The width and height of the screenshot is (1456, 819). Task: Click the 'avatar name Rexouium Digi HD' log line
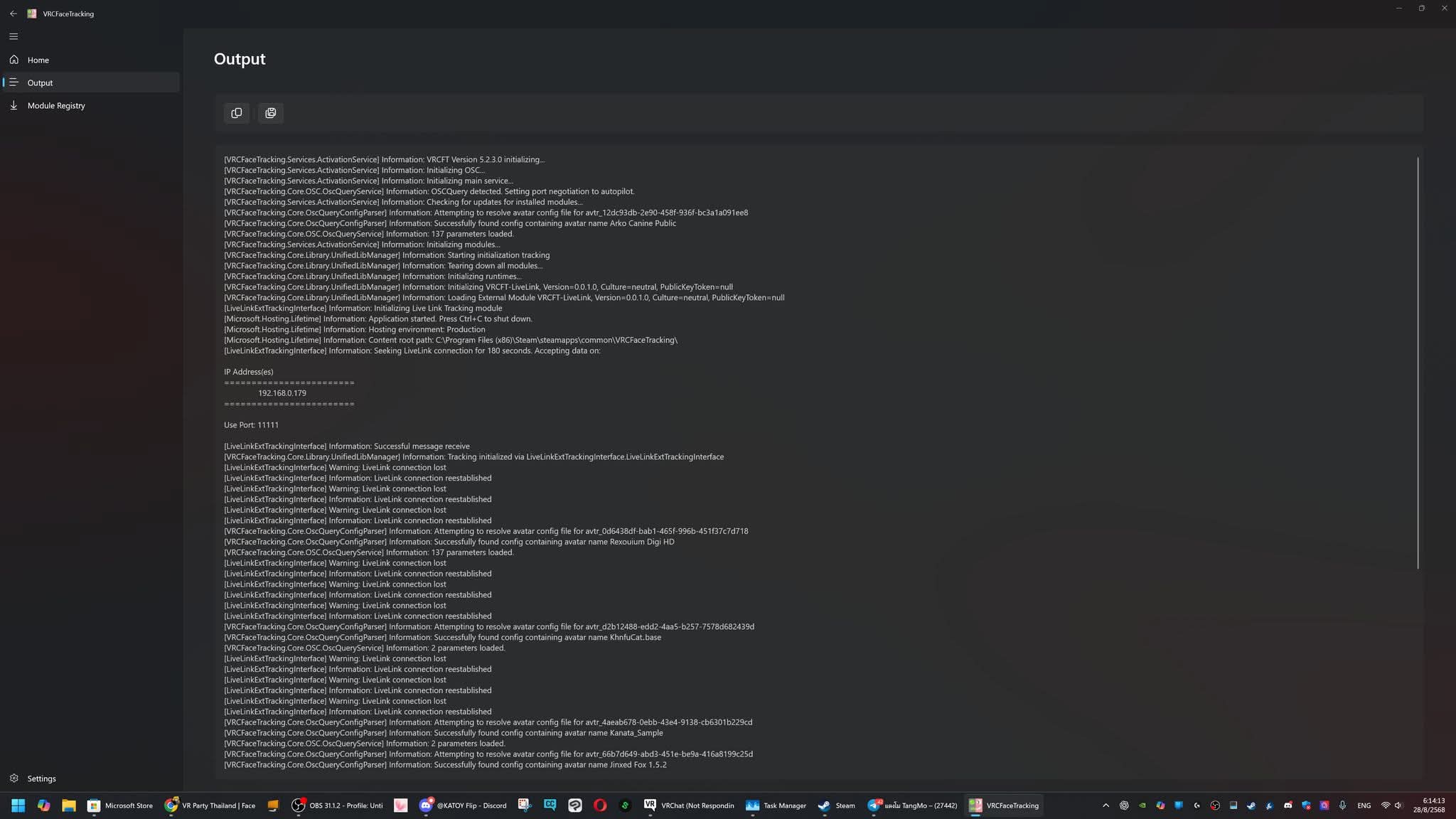[449, 542]
